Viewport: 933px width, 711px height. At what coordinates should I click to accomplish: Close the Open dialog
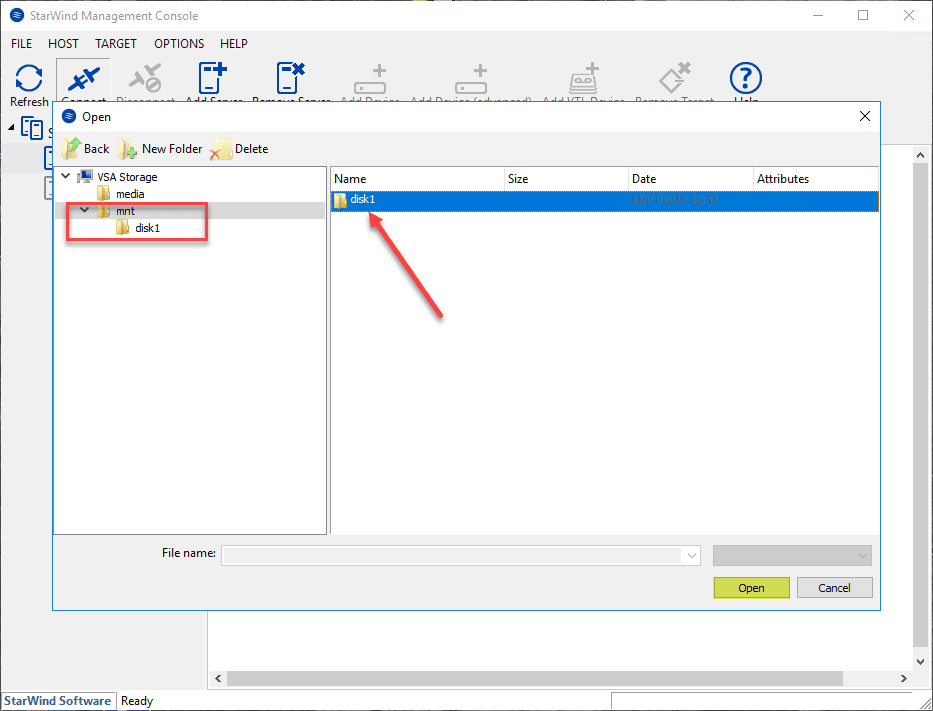865,116
